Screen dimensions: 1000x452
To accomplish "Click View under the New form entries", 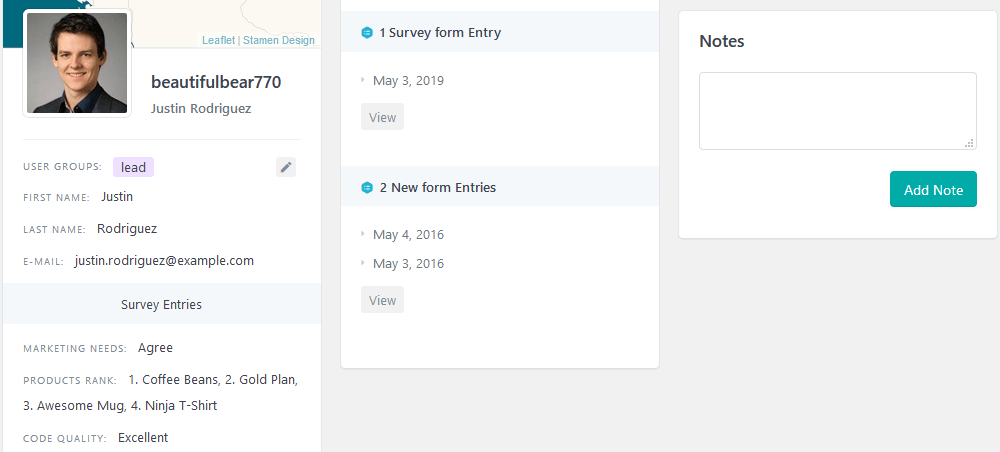I will pyautogui.click(x=383, y=300).
